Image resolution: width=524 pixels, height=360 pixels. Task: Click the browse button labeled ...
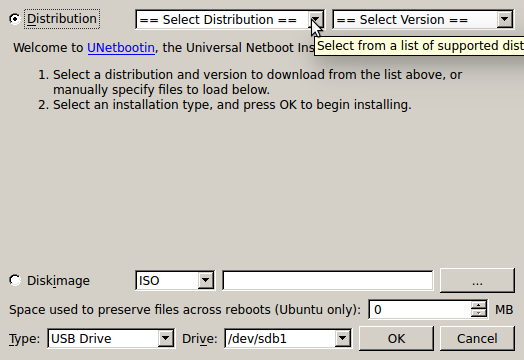click(477, 280)
